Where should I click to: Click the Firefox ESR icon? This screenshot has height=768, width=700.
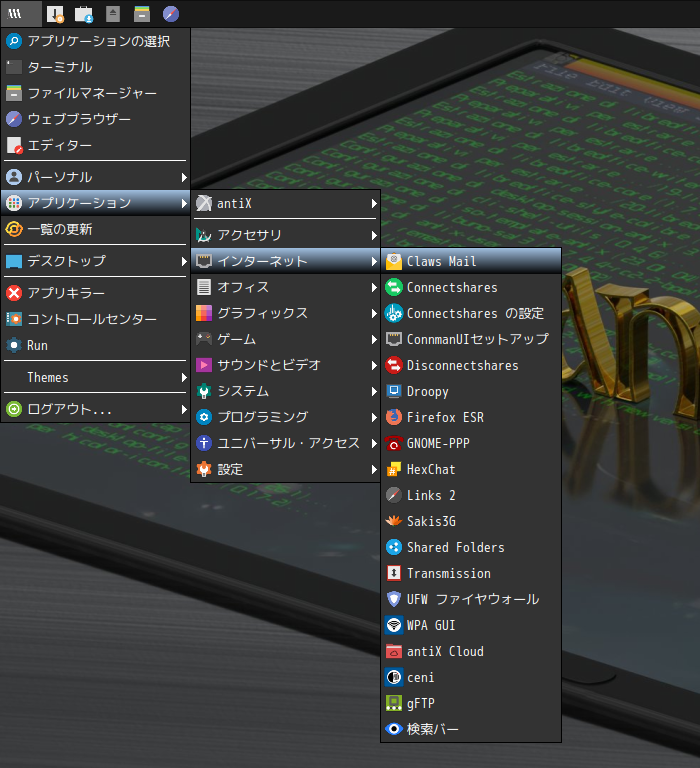click(394, 417)
